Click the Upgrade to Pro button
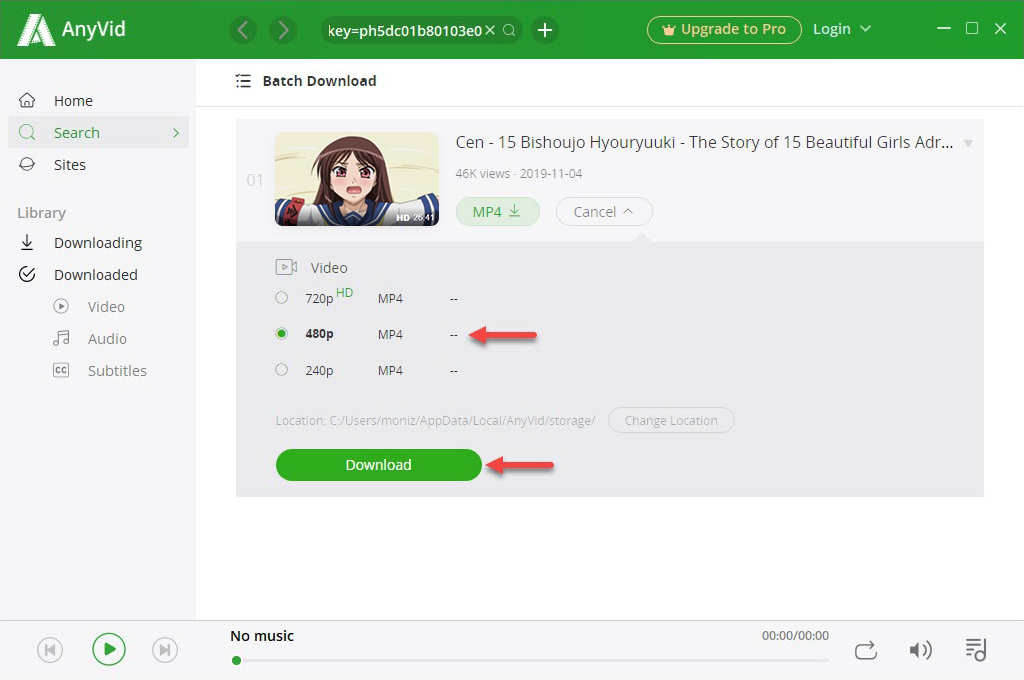The width and height of the screenshot is (1024, 680). pyautogui.click(x=724, y=29)
